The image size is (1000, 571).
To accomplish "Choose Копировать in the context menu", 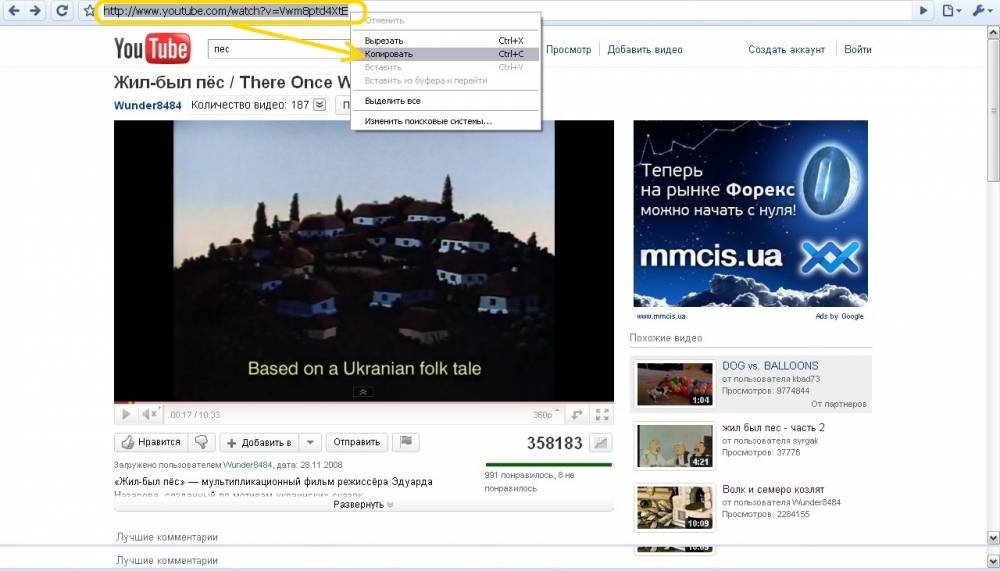I will coord(445,54).
